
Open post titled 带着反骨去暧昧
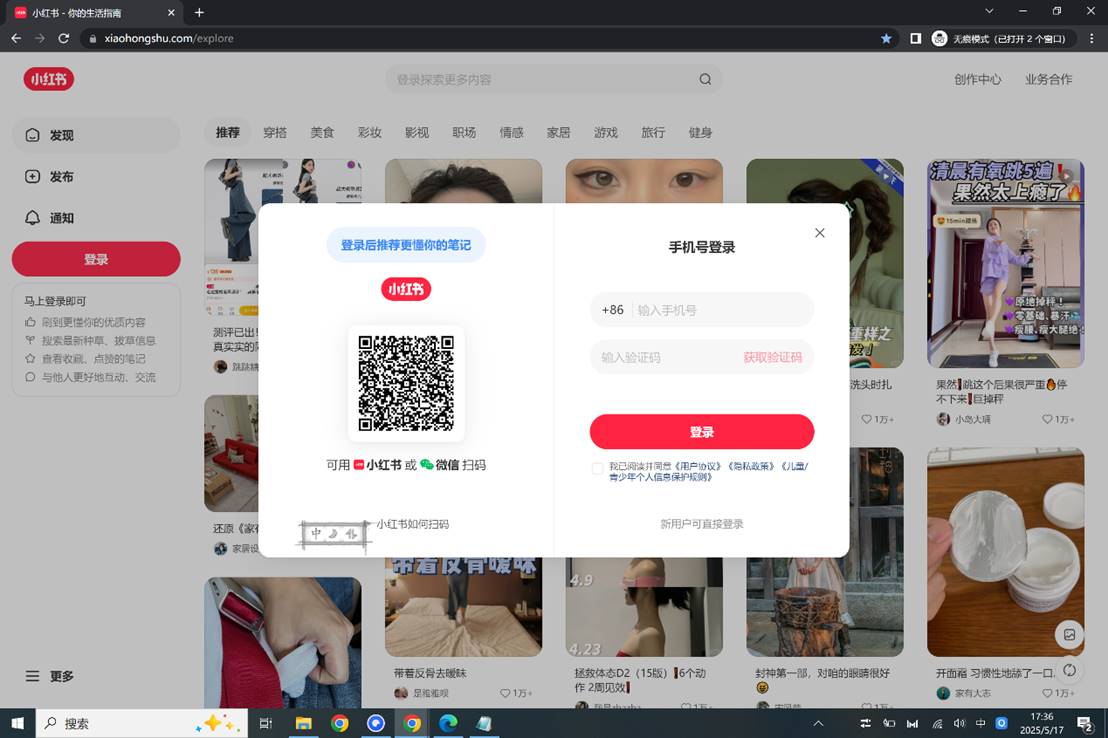430,673
